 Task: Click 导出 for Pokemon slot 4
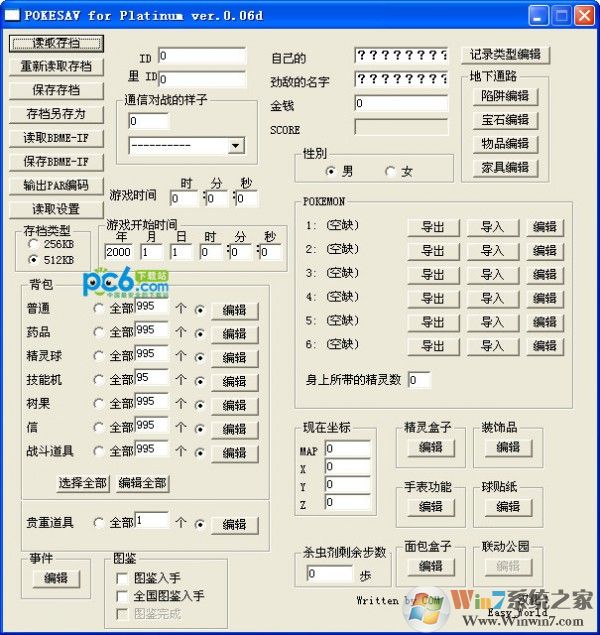433,298
